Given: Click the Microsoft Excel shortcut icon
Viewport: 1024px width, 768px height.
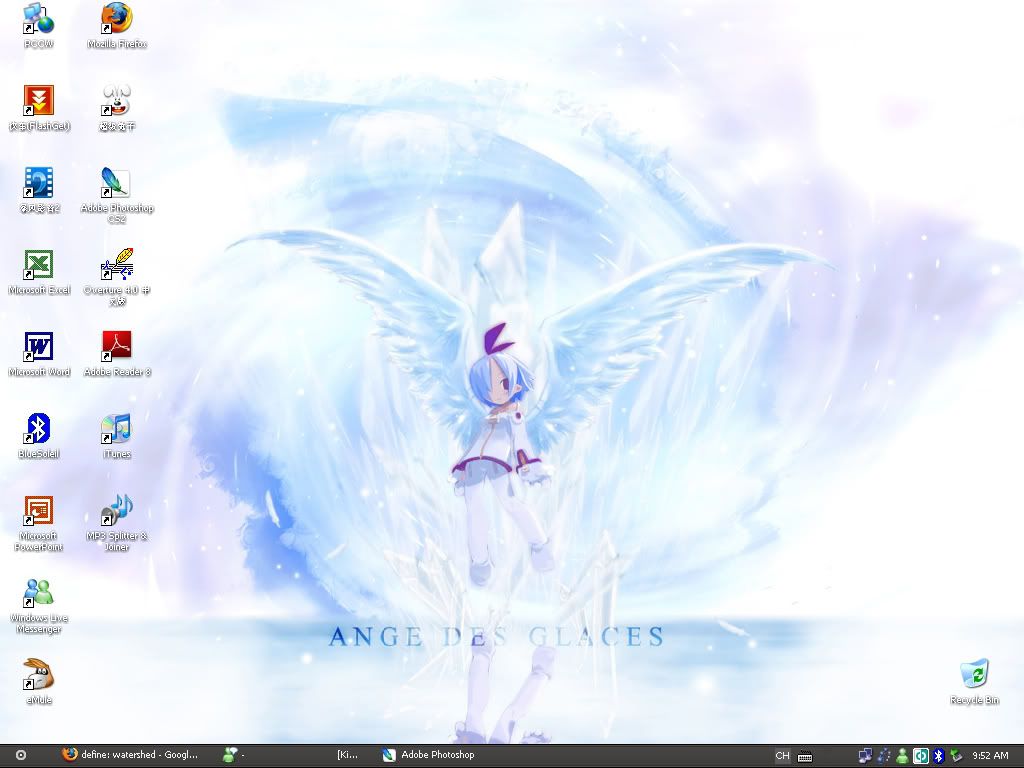Looking at the screenshot, I should (x=39, y=266).
